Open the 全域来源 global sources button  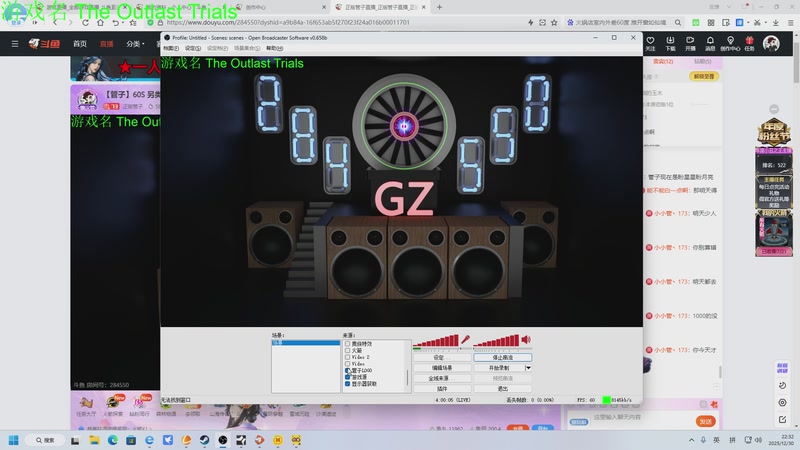tap(442, 379)
